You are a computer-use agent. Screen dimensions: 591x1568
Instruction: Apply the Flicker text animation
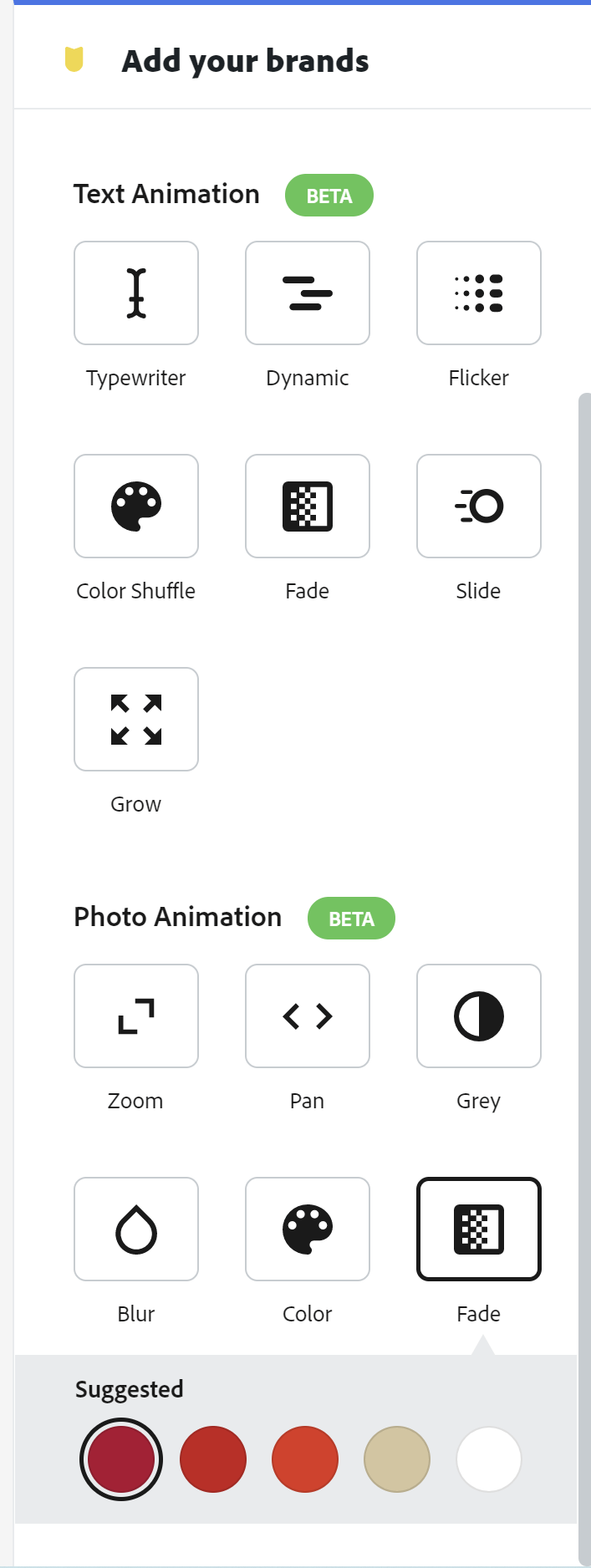[x=479, y=293]
